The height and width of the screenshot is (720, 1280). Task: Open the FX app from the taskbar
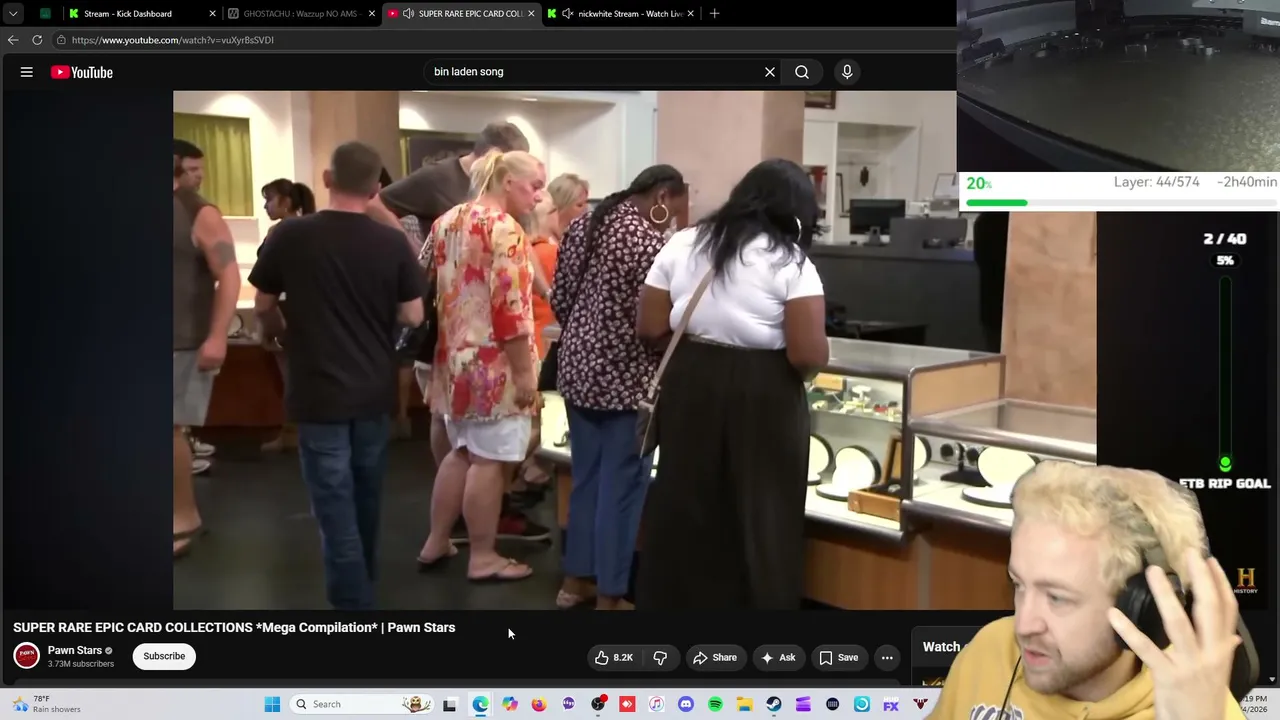[891, 704]
